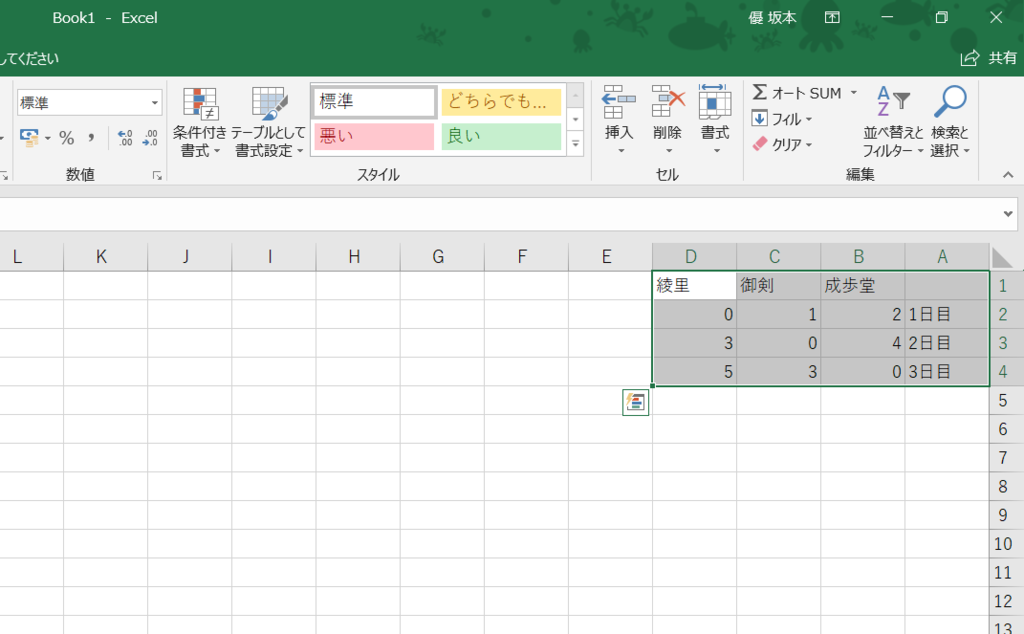
Task: Expand the formula bar chevron
Action: pyautogui.click(x=1008, y=214)
